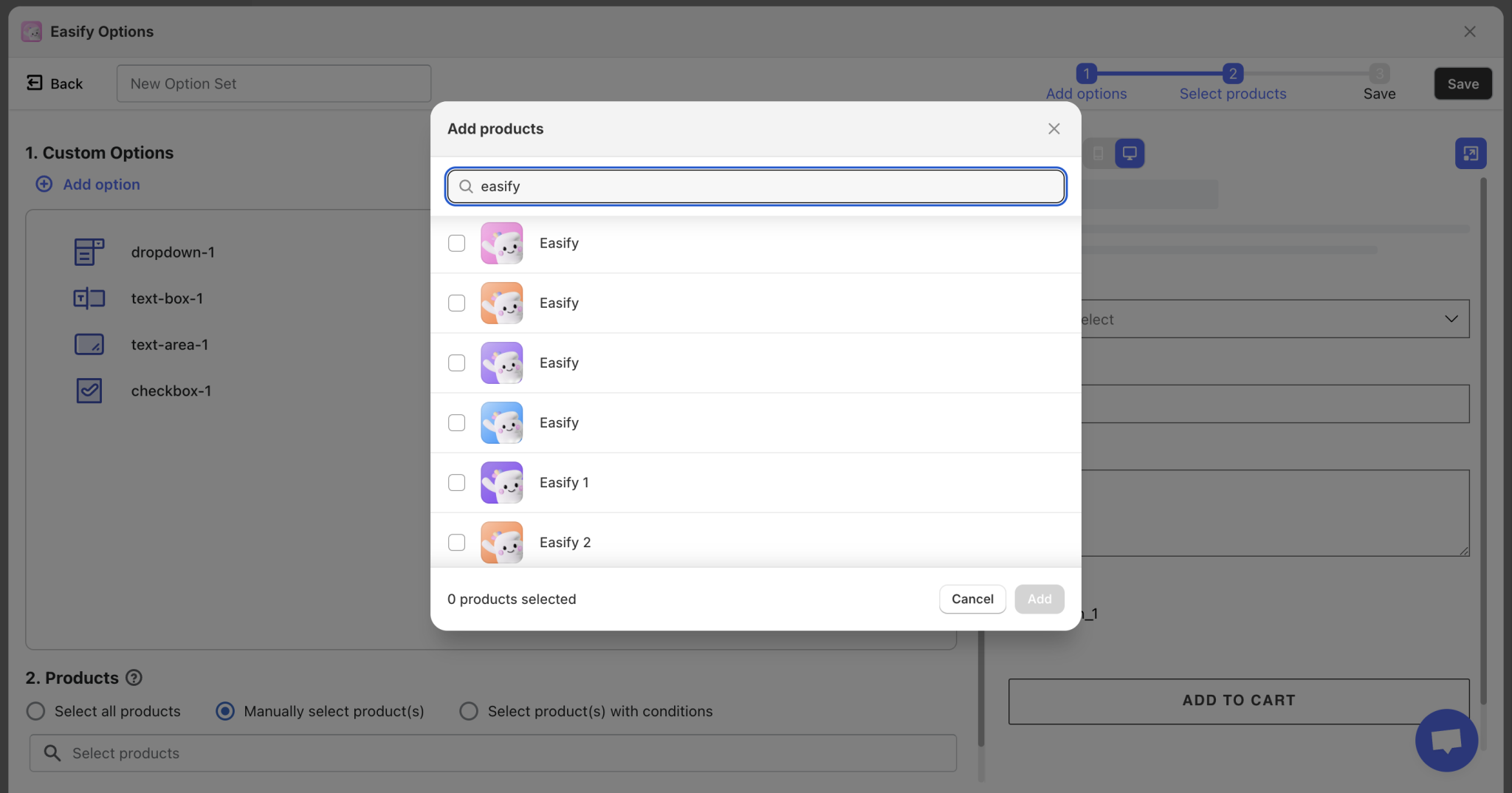Switch preview to desktop view
This screenshot has height=793, width=1512.
1129,153
